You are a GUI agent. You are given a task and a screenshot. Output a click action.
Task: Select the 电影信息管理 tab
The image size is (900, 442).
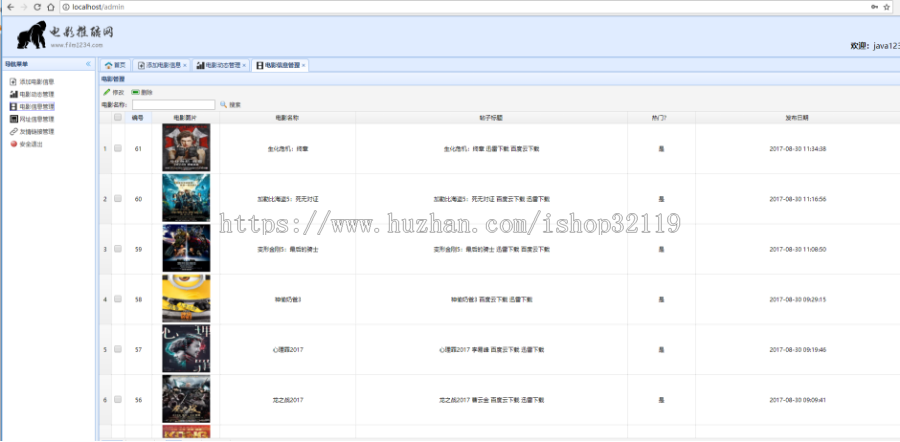click(x=278, y=65)
